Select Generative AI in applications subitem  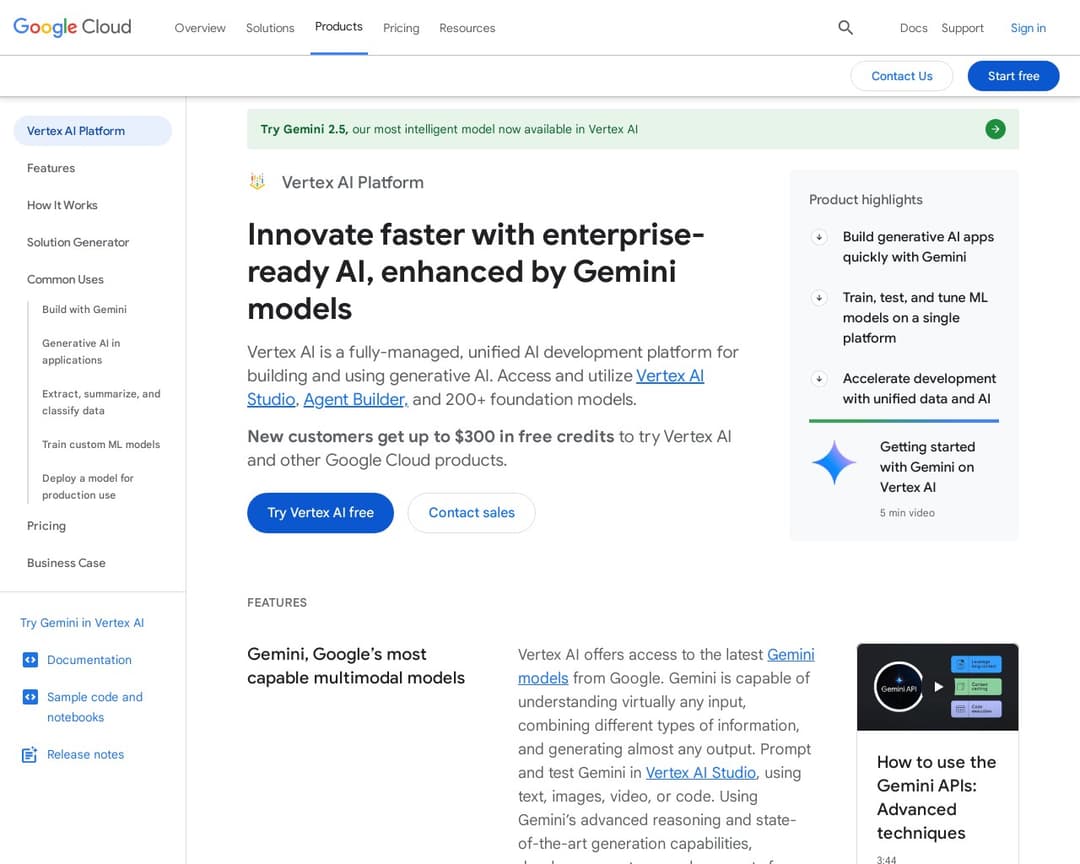[x=81, y=351]
